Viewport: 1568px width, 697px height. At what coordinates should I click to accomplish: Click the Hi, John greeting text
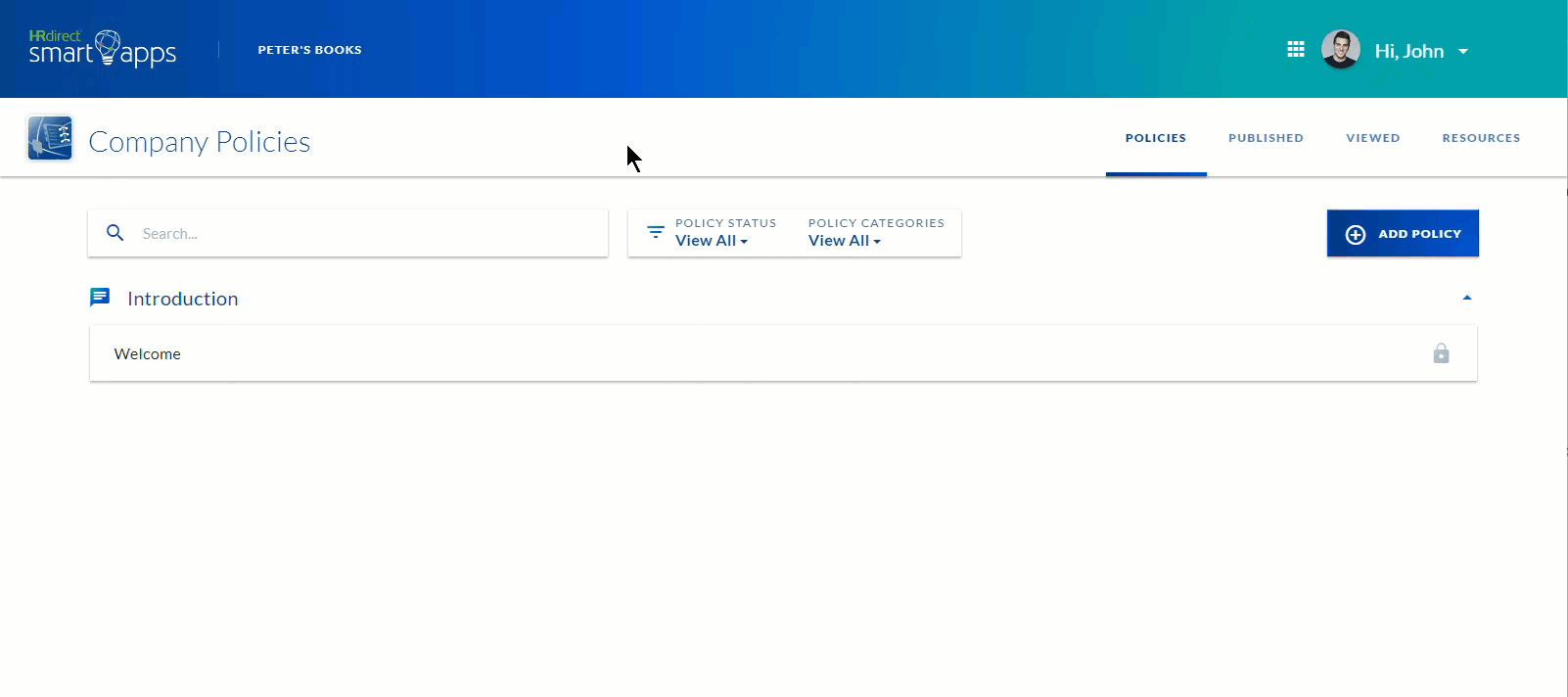tap(1409, 51)
